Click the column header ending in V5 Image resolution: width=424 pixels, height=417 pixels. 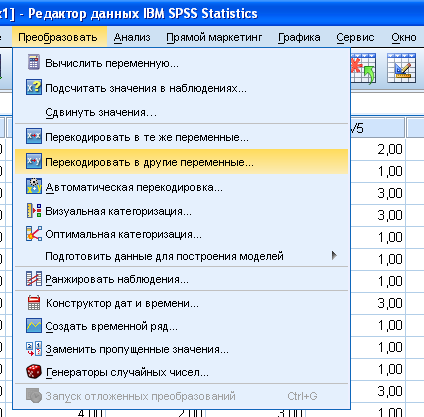point(377,128)
